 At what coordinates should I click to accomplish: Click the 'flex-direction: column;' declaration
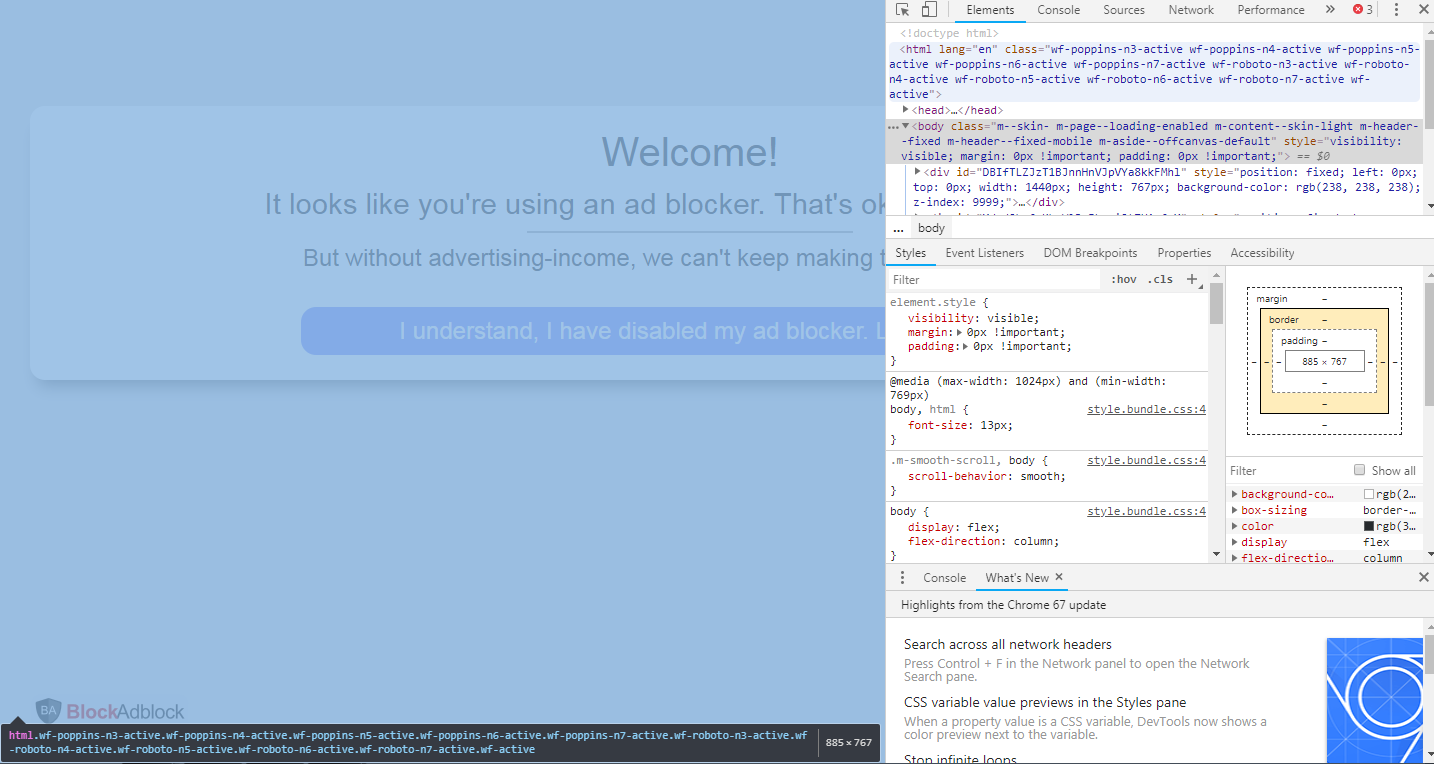983,541
